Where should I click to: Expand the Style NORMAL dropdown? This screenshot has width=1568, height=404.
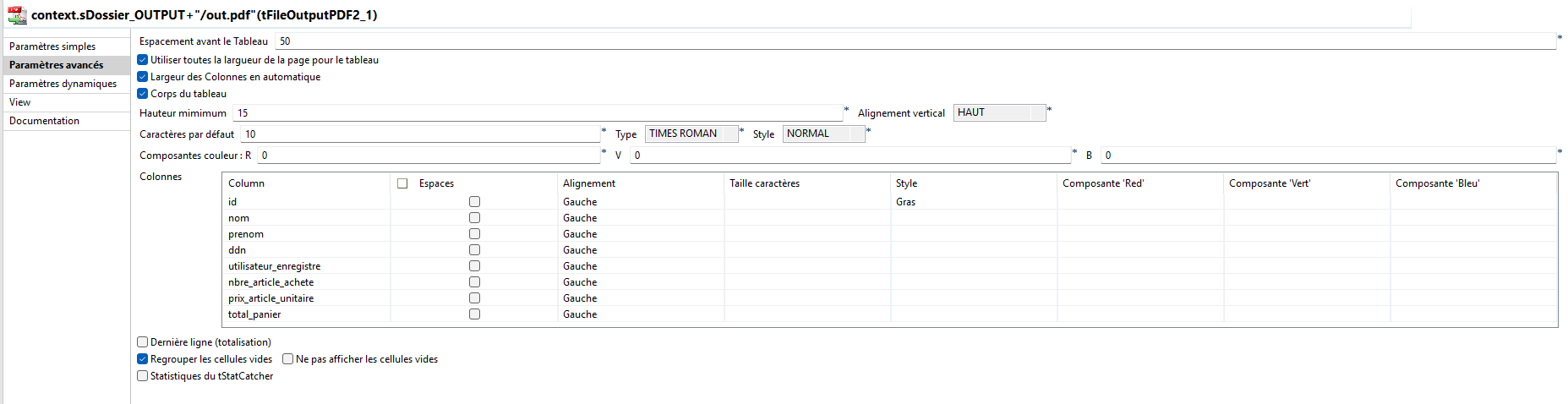[x=823, y=134]
